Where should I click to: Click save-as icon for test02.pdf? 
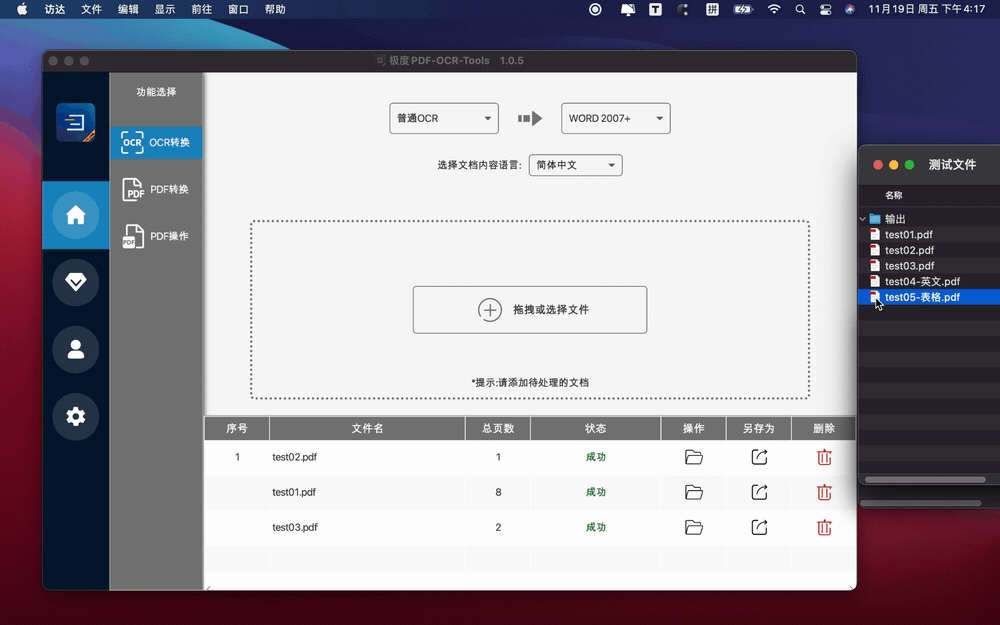click(759, 457)
